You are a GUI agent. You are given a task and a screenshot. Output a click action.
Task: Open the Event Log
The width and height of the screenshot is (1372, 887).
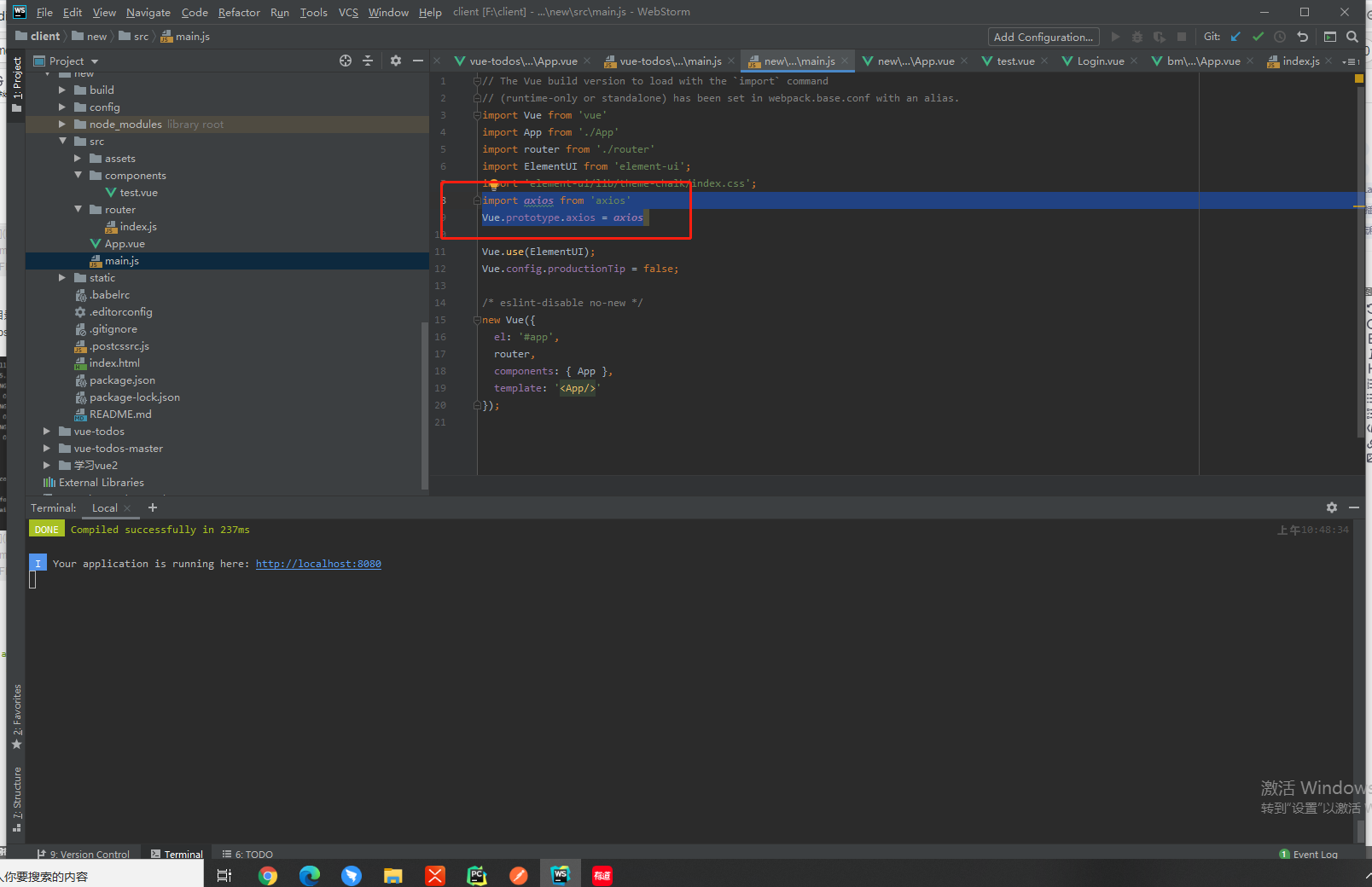[1309, 854]
